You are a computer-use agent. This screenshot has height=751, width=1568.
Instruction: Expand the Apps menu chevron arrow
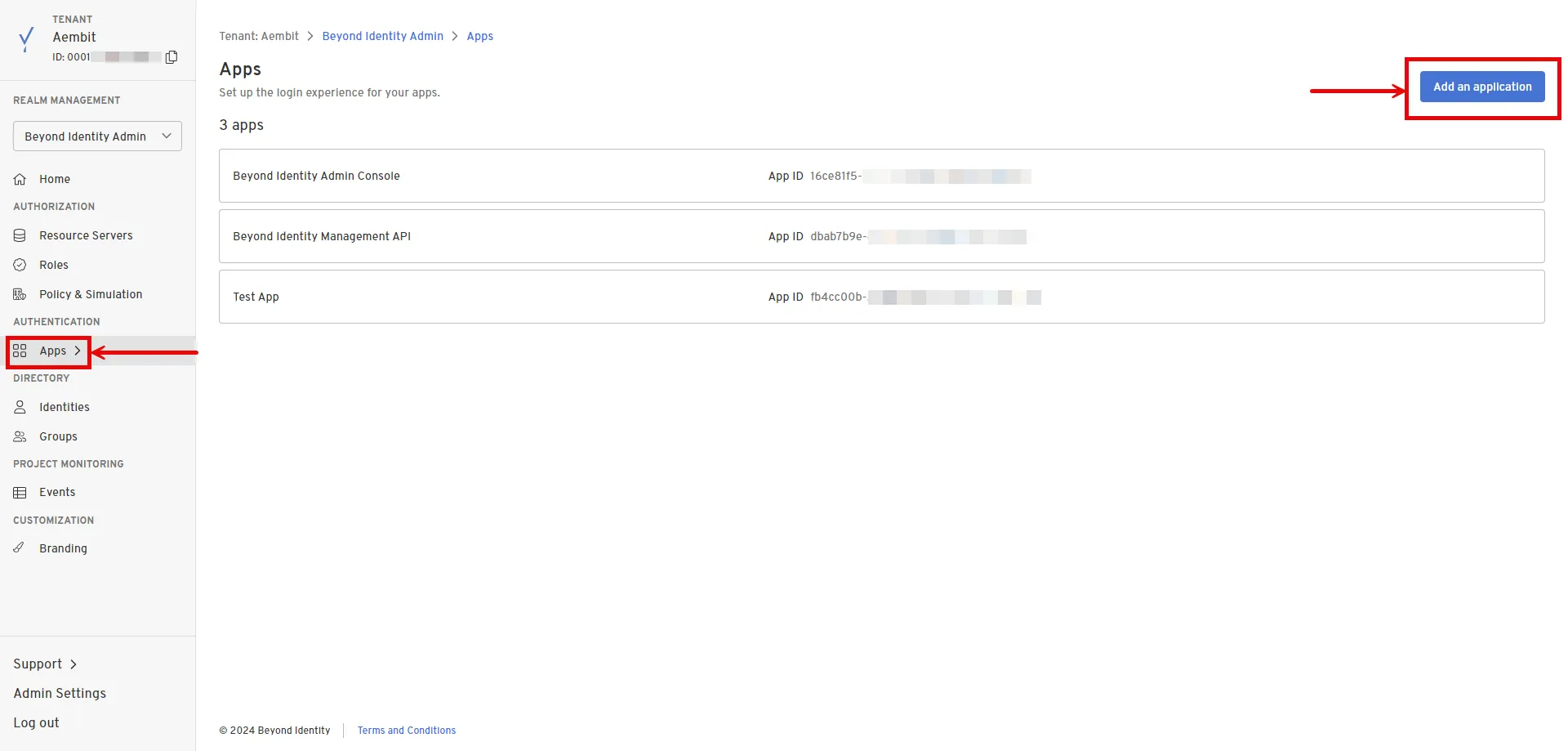[x=78, y=351]
